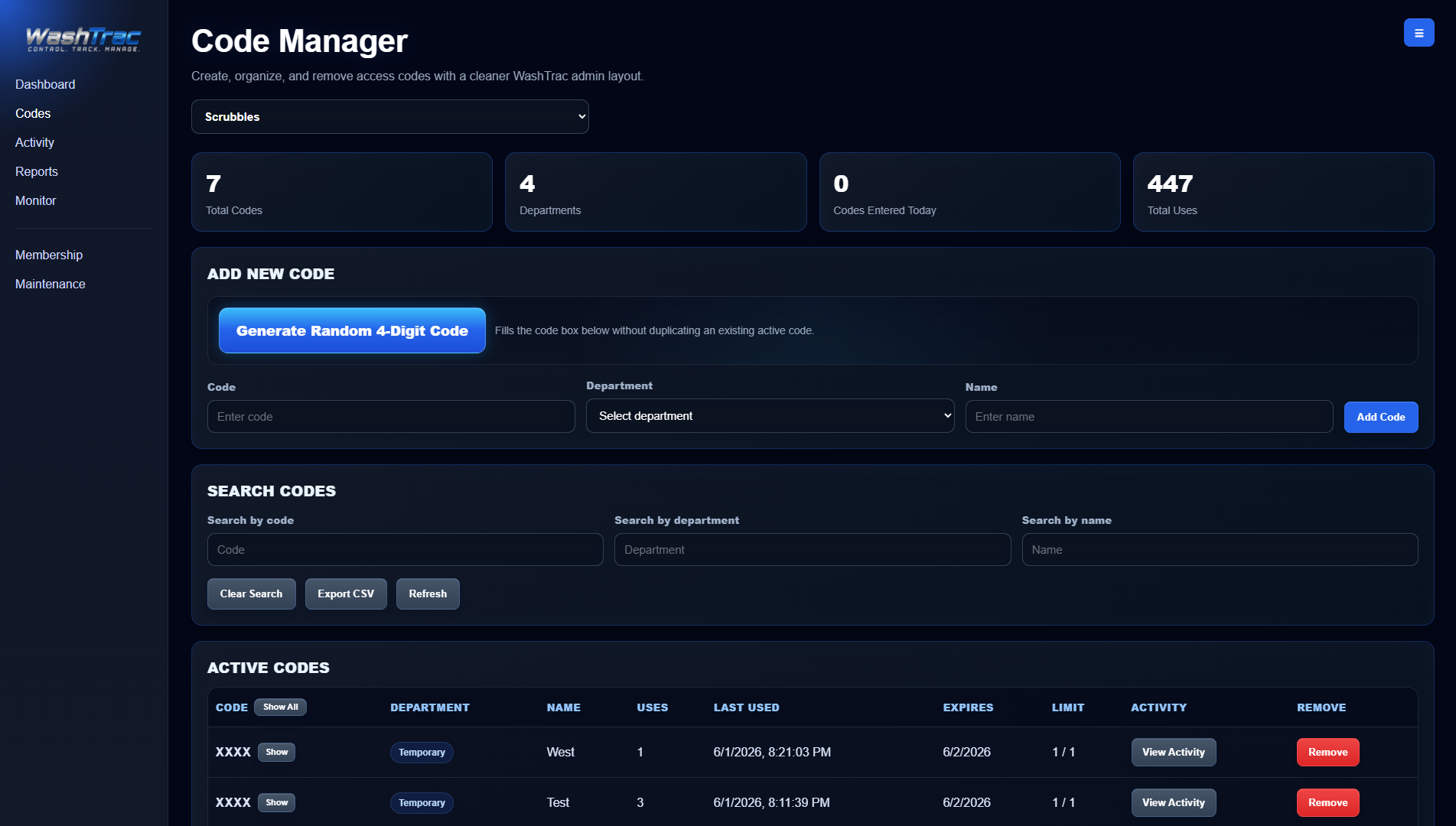The width and height of the screenshot is (1456, 826).
Task: Click the NAME column header
Action: click(x=563, y=708)
